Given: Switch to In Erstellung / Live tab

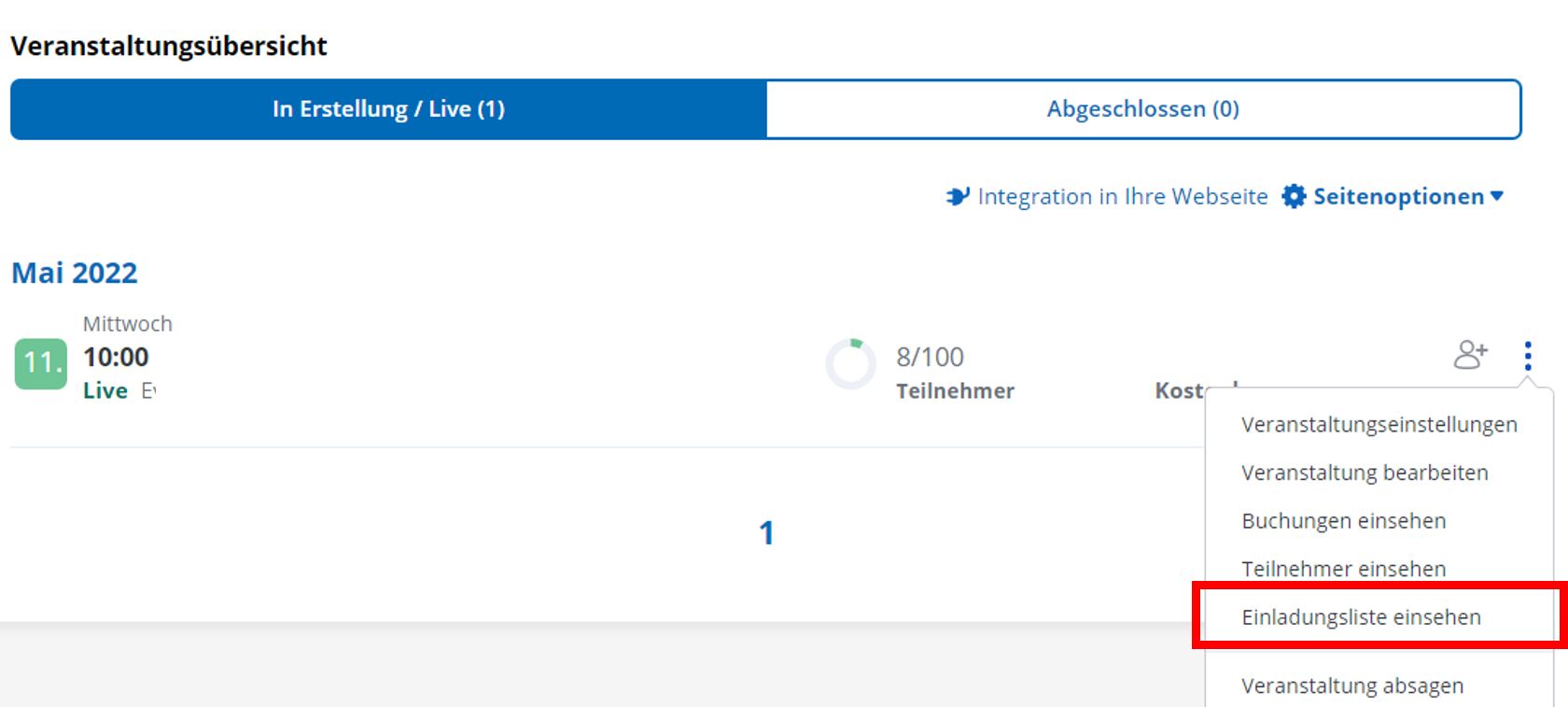Looking at the screenshot, I should (388, 109).
